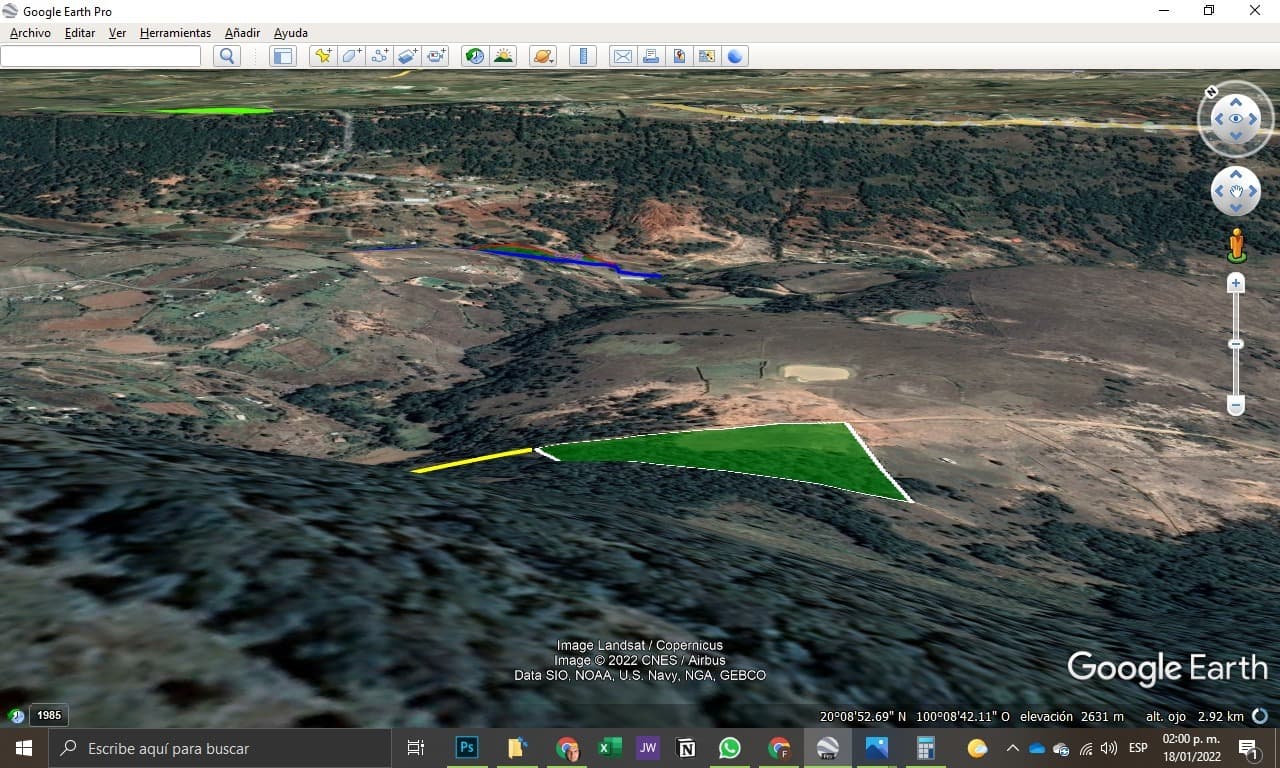Viewport: 1280px width, 768px height.
Task: Toggle sunlight across the landscape icon
Action: point(503,56)
